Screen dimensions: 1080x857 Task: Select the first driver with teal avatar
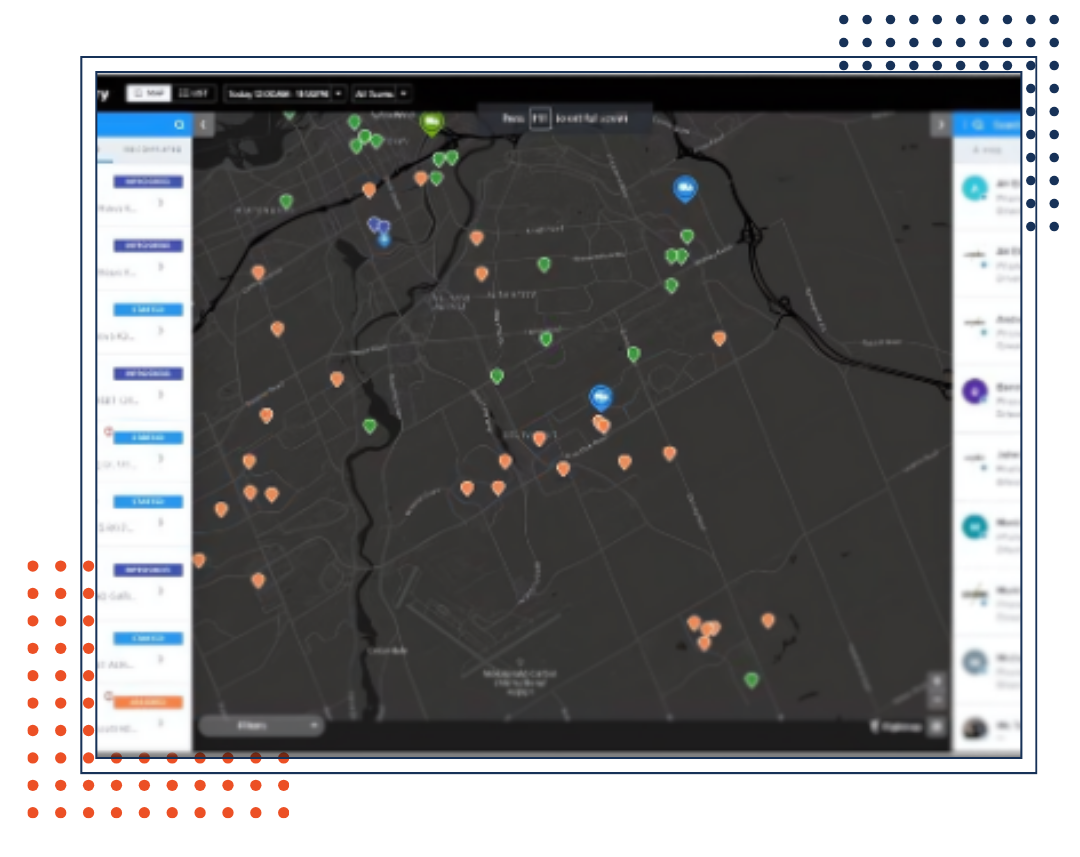[975, 188]
